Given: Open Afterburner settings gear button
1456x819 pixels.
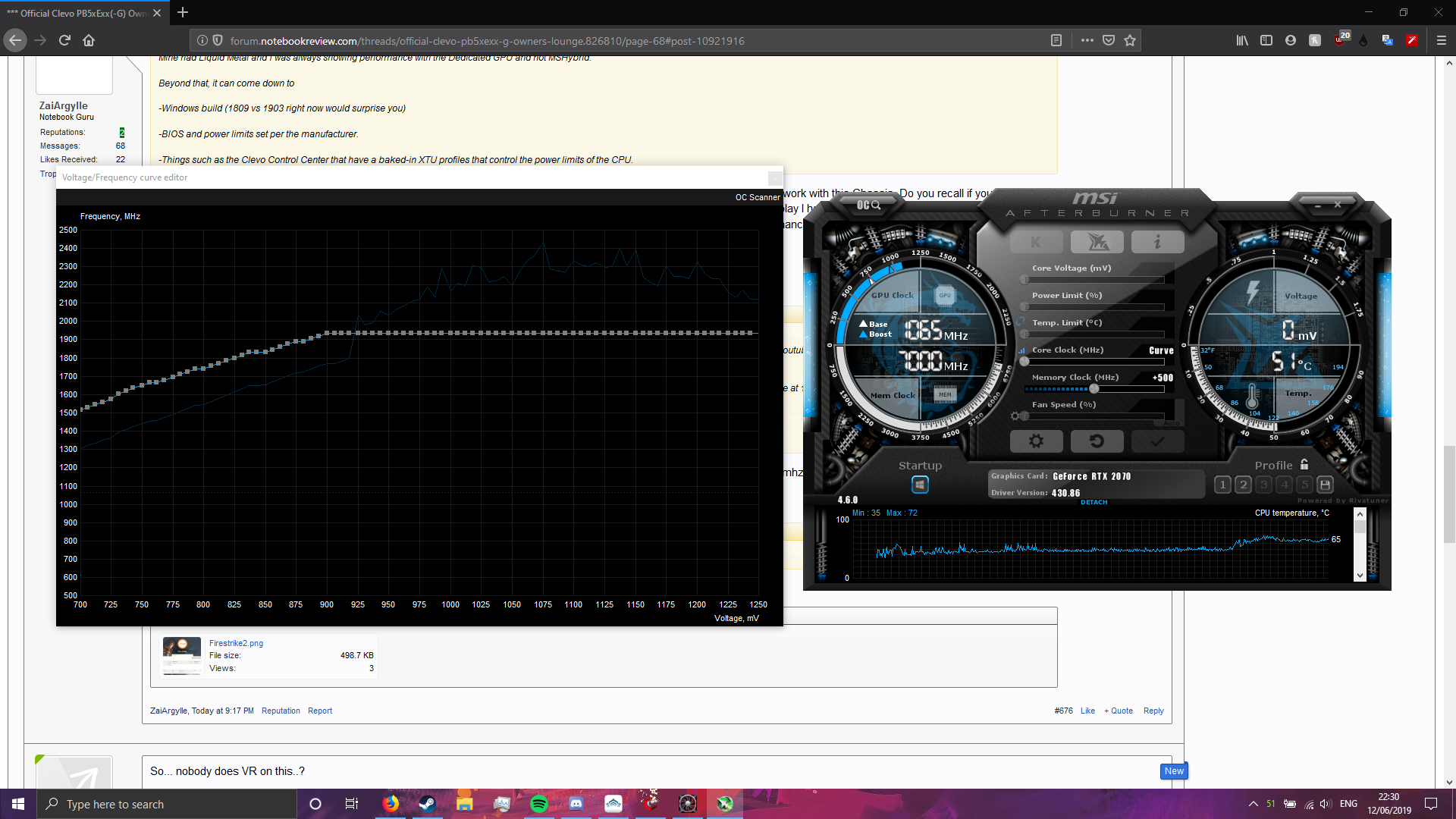Looking at the screenshot, I should [1036, 441].
